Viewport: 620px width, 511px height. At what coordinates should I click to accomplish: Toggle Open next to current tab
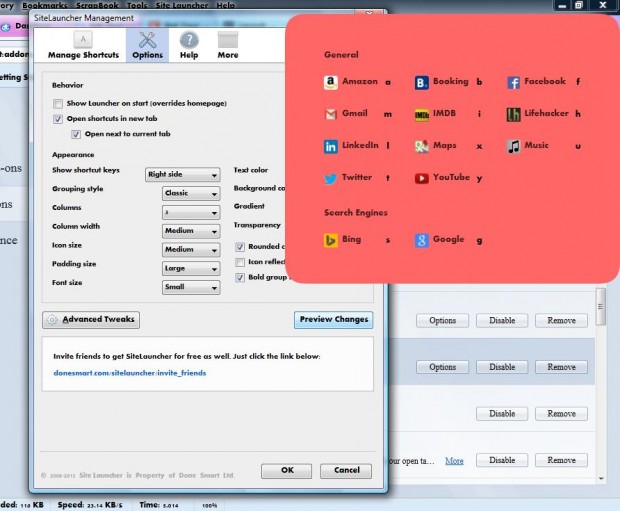click(76, 134)
